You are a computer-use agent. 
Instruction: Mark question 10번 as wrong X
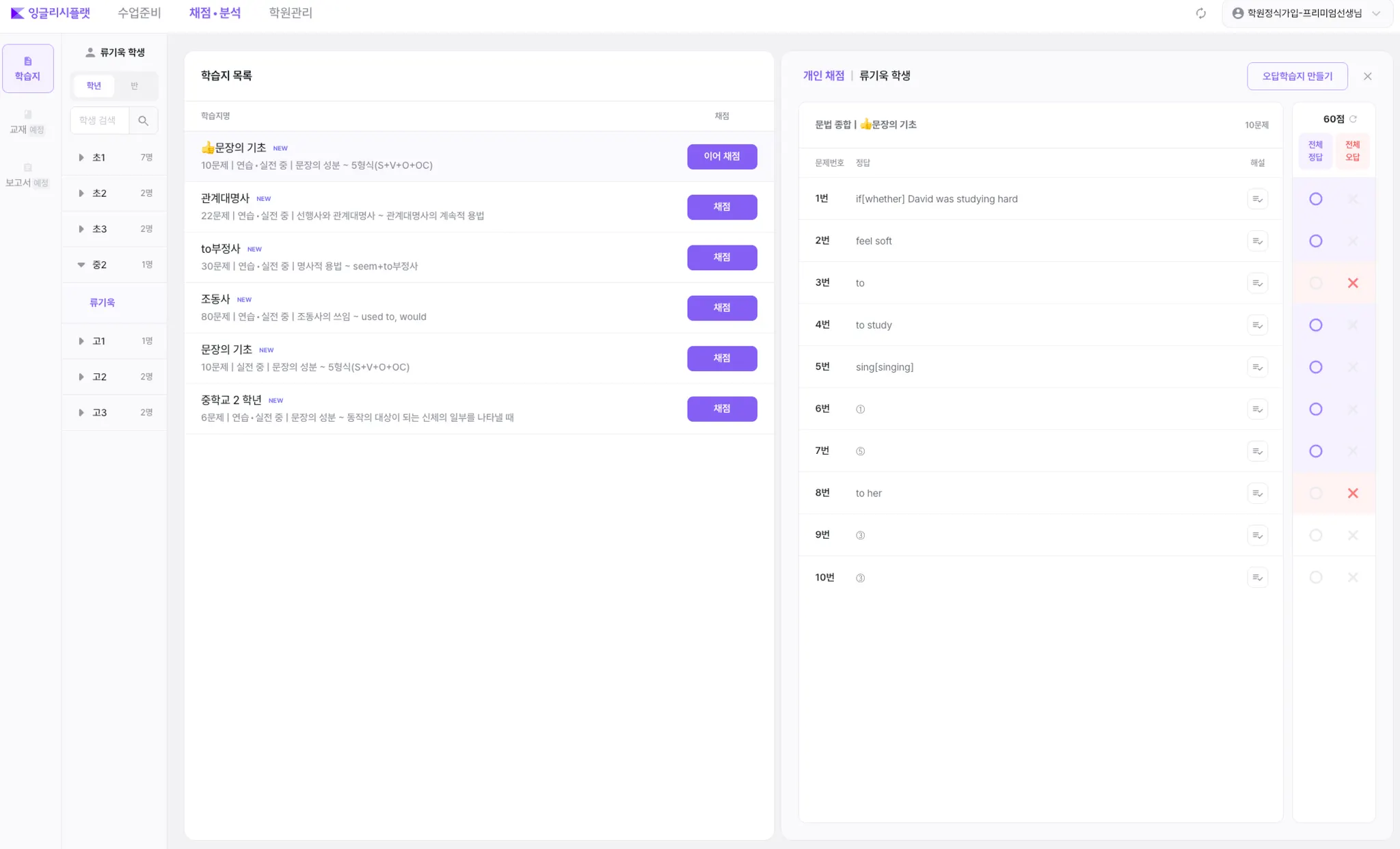pos(1352,578)
